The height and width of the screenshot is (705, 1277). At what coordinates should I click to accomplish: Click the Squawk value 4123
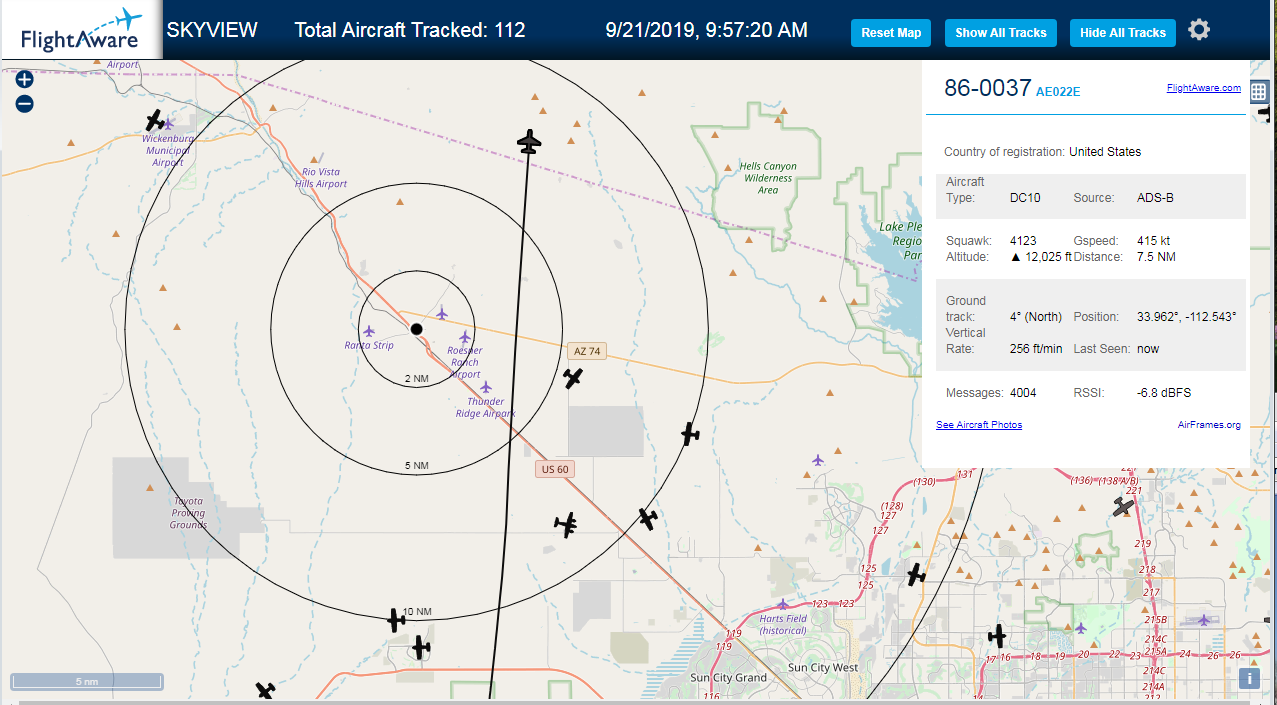click(1023, 241)
